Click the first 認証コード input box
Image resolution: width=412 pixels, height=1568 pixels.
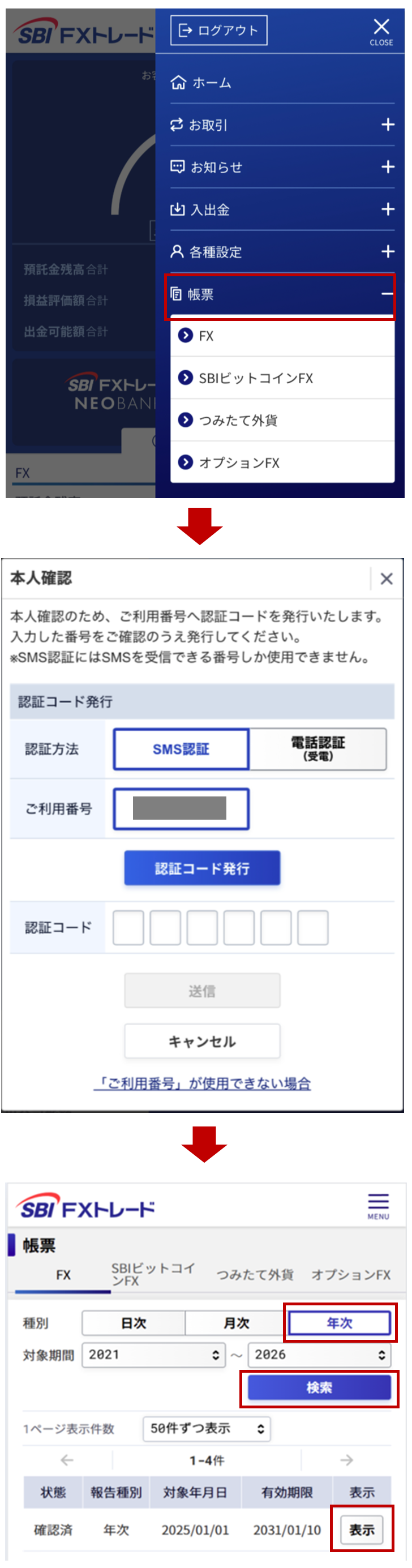tap(128, 927)
